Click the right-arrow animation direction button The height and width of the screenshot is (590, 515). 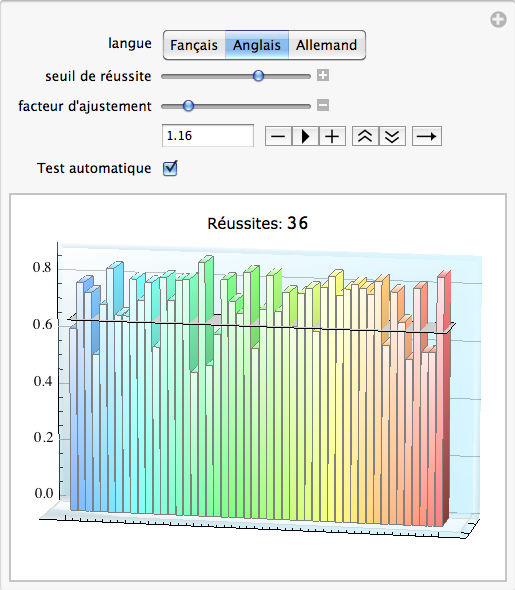pos(427,136)
